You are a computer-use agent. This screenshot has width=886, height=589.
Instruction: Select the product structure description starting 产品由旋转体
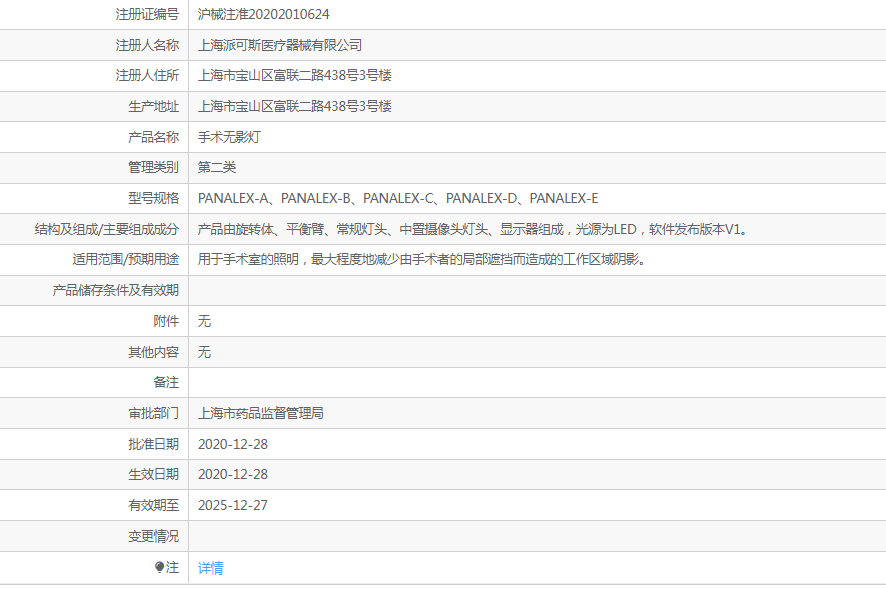tap(474, 229)
